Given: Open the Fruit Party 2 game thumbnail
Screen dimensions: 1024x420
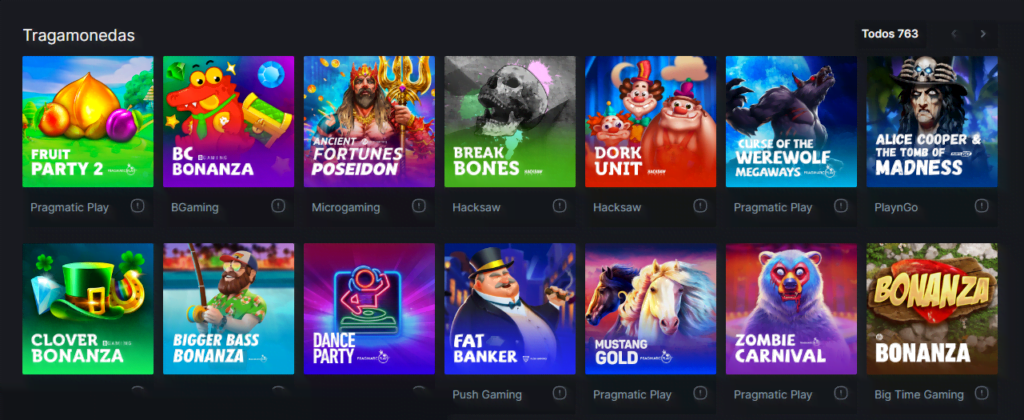Looking at the screenshot, I should tap(88, 121).
